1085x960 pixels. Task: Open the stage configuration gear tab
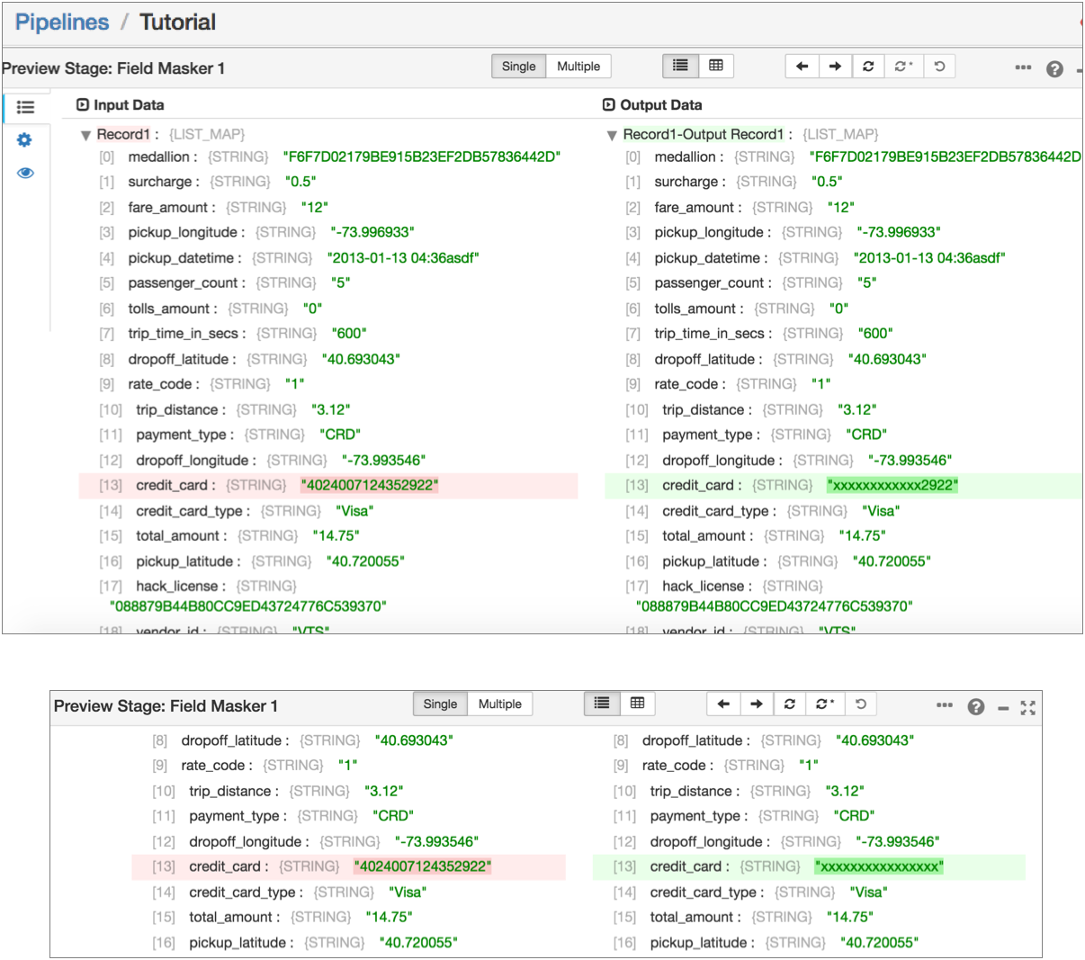(25, 140)
